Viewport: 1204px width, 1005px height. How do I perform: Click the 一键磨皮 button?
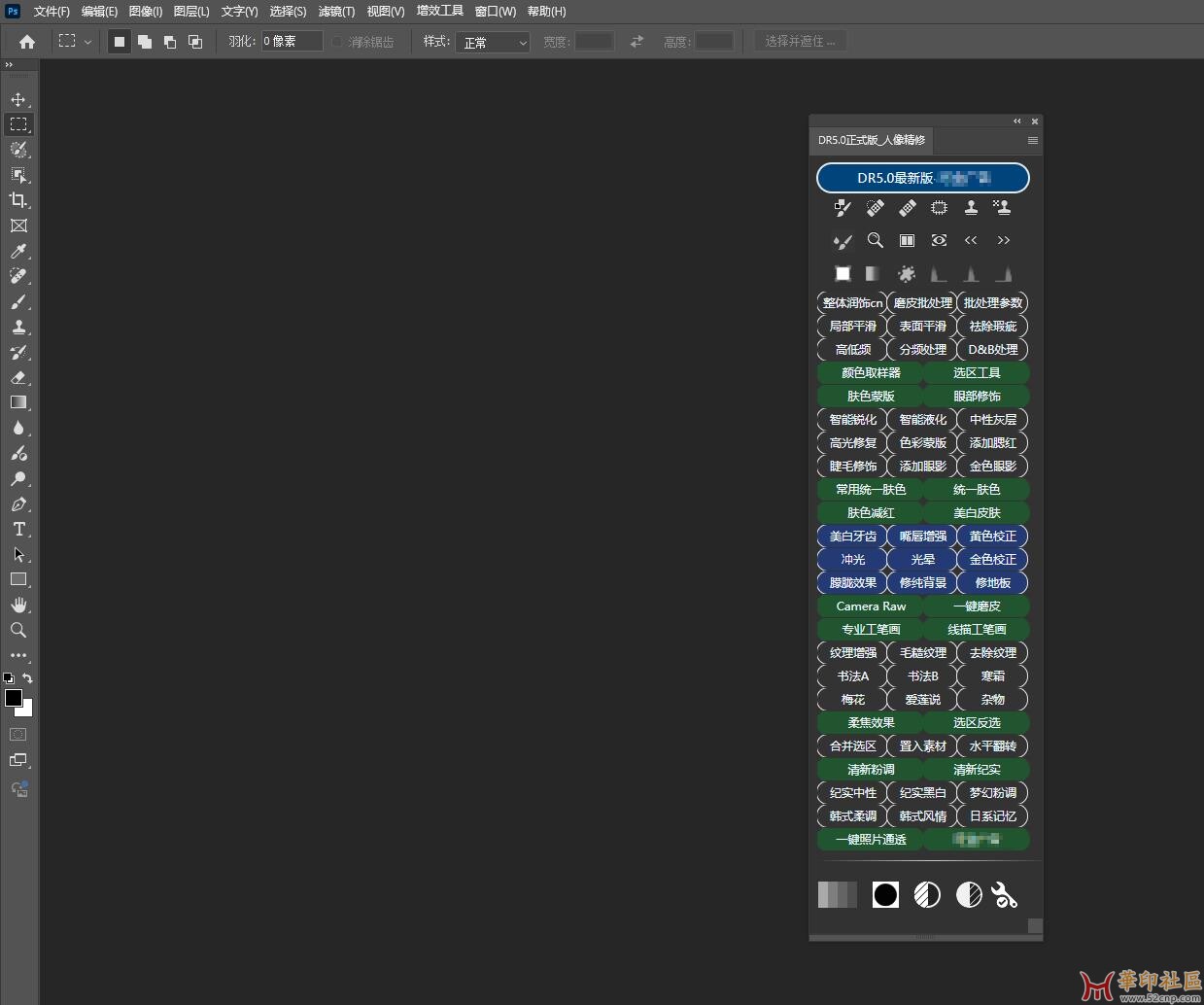[x=976, y=606]
